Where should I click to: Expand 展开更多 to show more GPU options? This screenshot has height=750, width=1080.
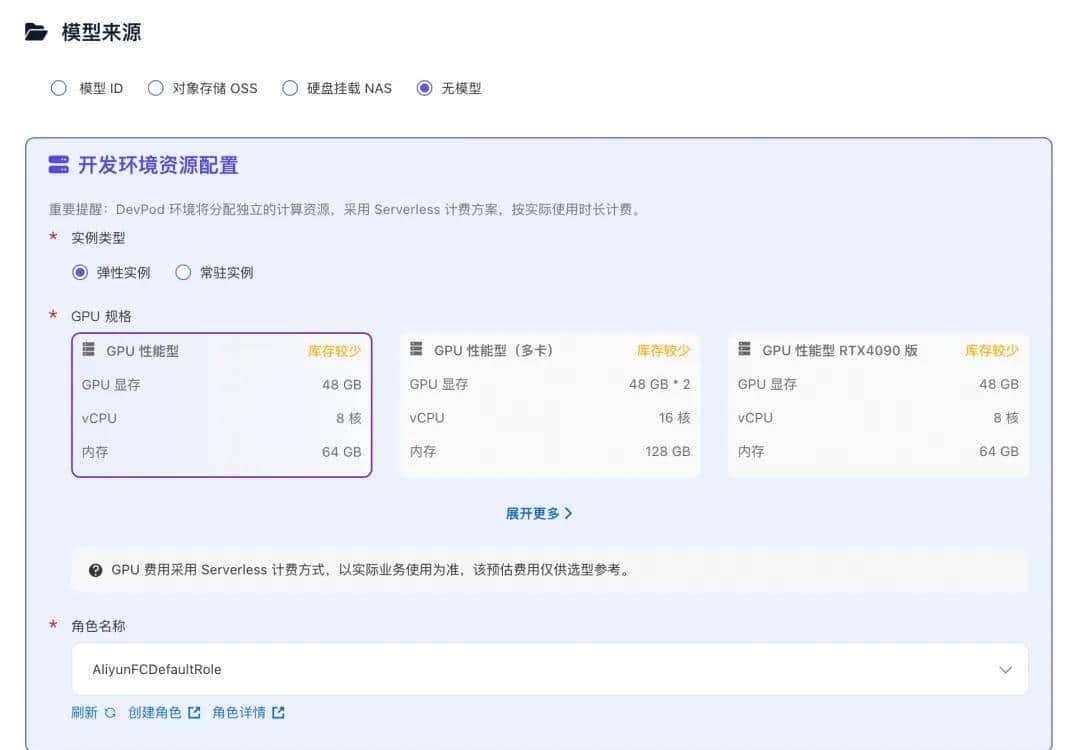539,512
